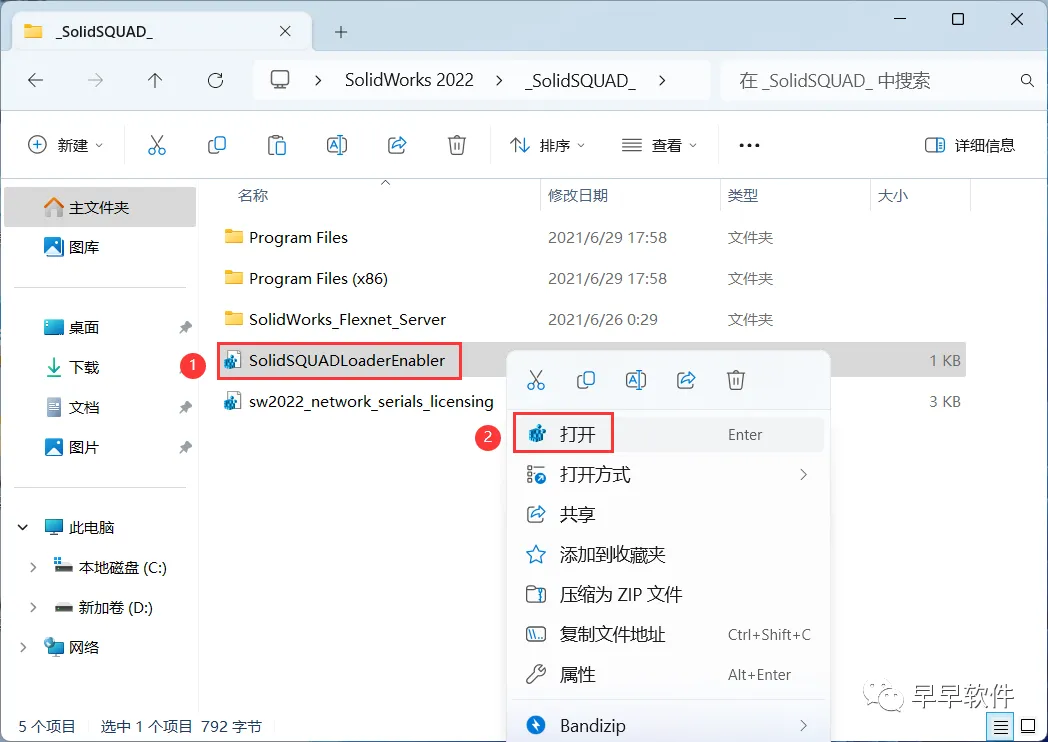Select the Program Files folder
This screenshot has height=742, width=1048.
[297, 237]
